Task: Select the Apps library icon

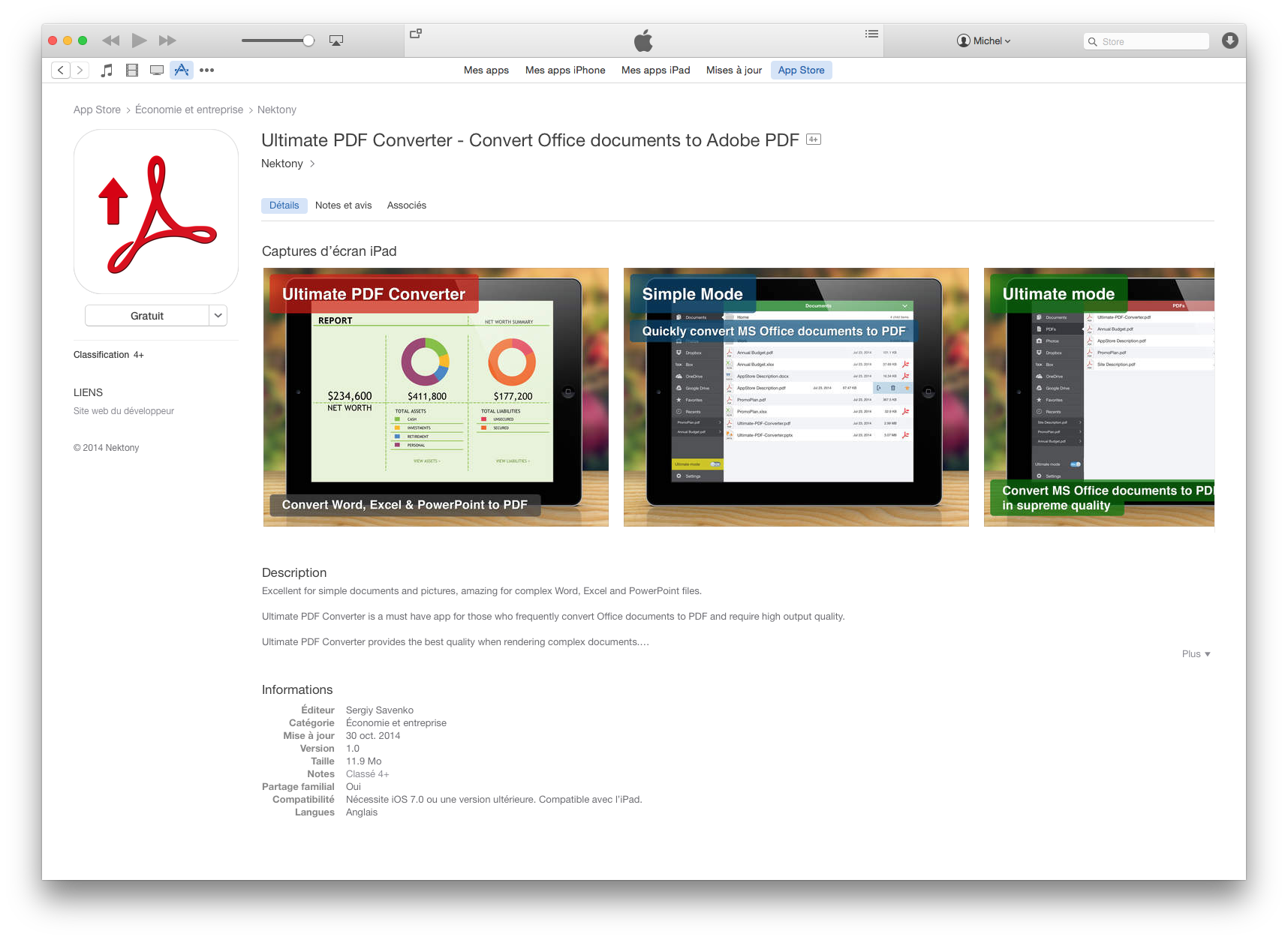Action: (182, 71)
